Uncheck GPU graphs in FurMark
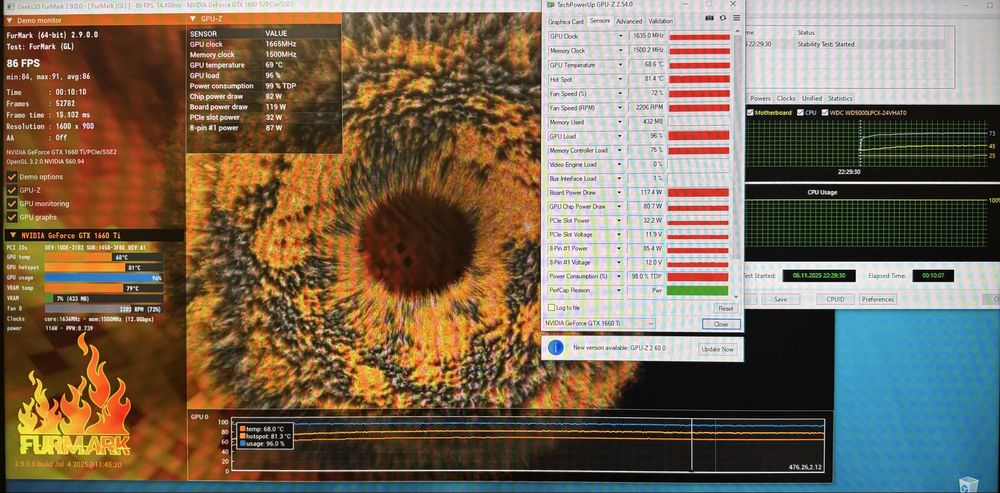The image size is (1000, 493). click(11, 217)
